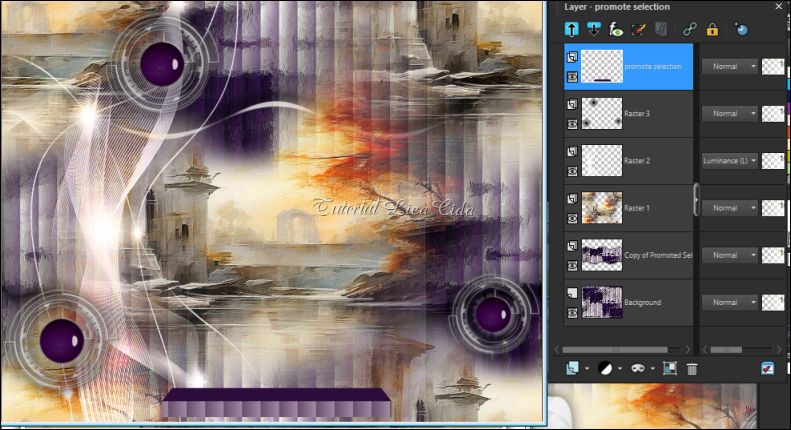This screenshot has height=430, width=791.
Task: Close the Layer panel
Action: (777, 6)
